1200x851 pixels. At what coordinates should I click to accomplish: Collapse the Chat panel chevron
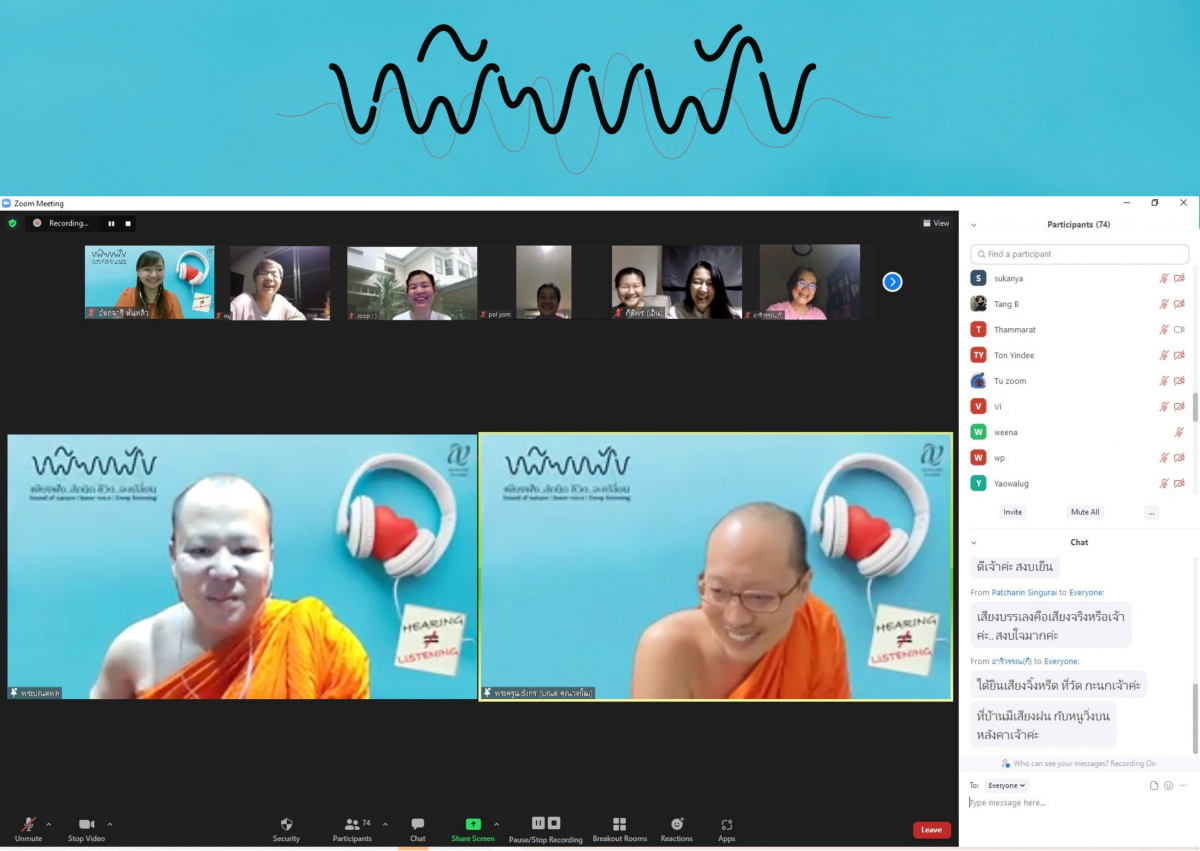click(974, 542)
